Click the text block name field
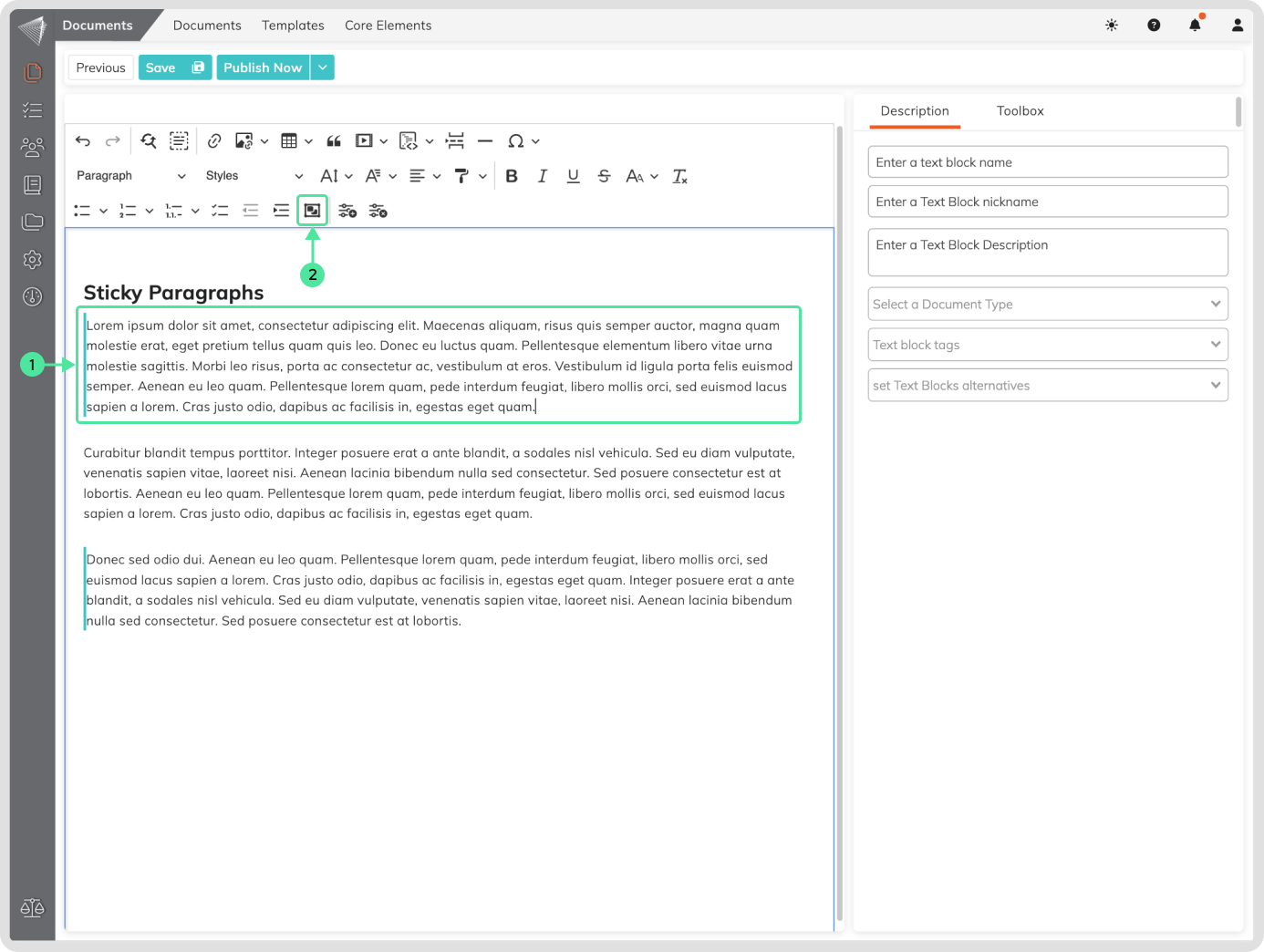 1047,162
